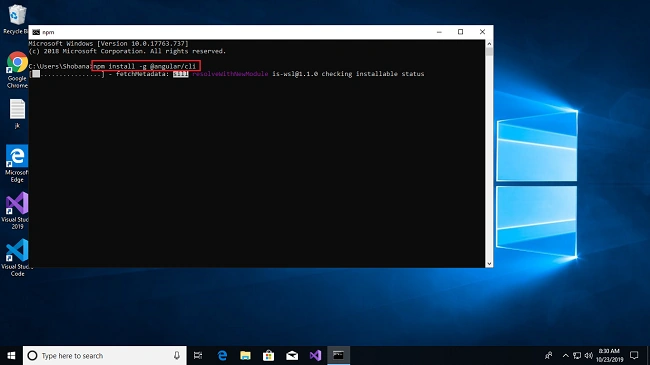
Task: Click the npm window scrollbar up arrow
Action: [489, 44]
